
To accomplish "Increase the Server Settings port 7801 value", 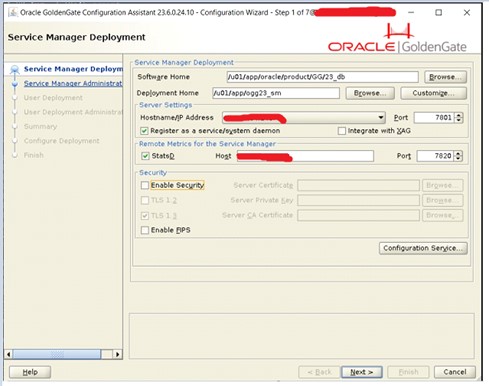I will click(x=459, y=115).
